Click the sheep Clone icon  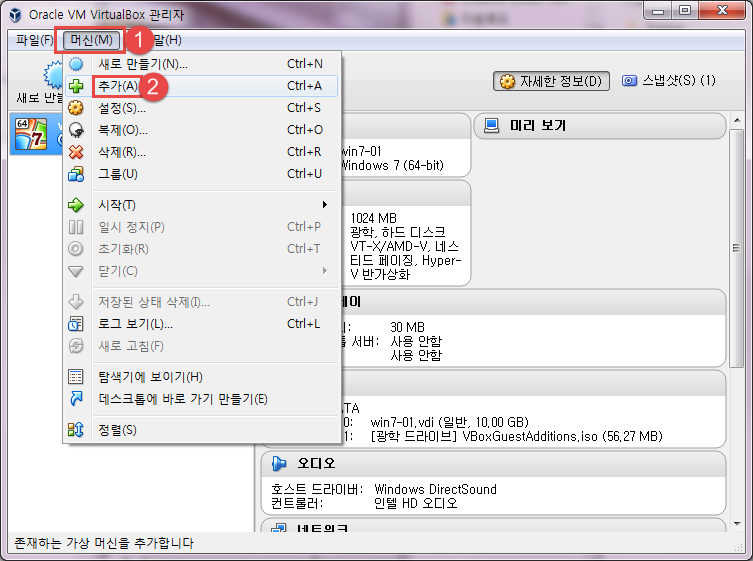(76, 130)
